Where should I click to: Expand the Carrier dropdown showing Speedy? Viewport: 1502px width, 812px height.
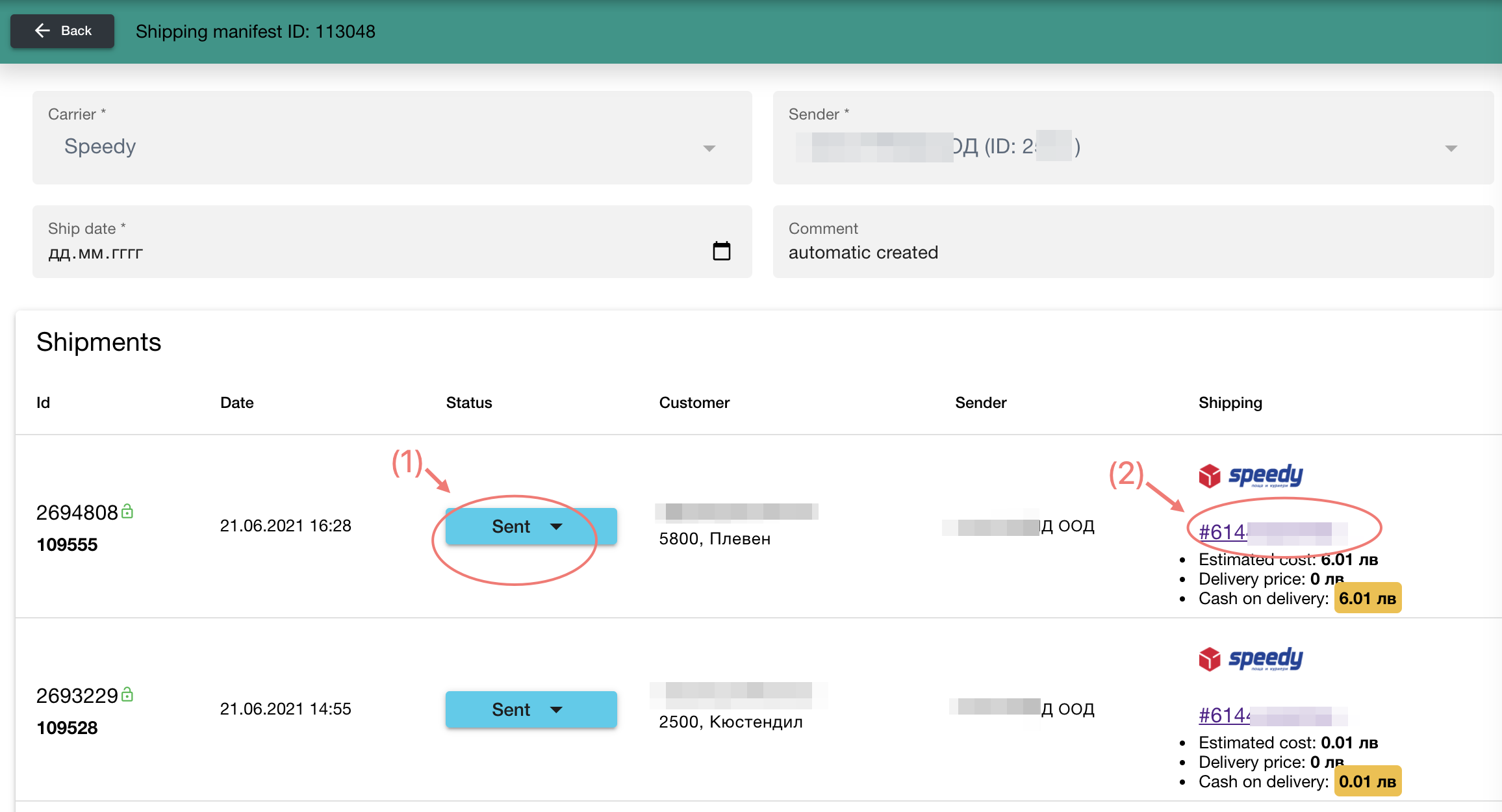pos(709,148)
